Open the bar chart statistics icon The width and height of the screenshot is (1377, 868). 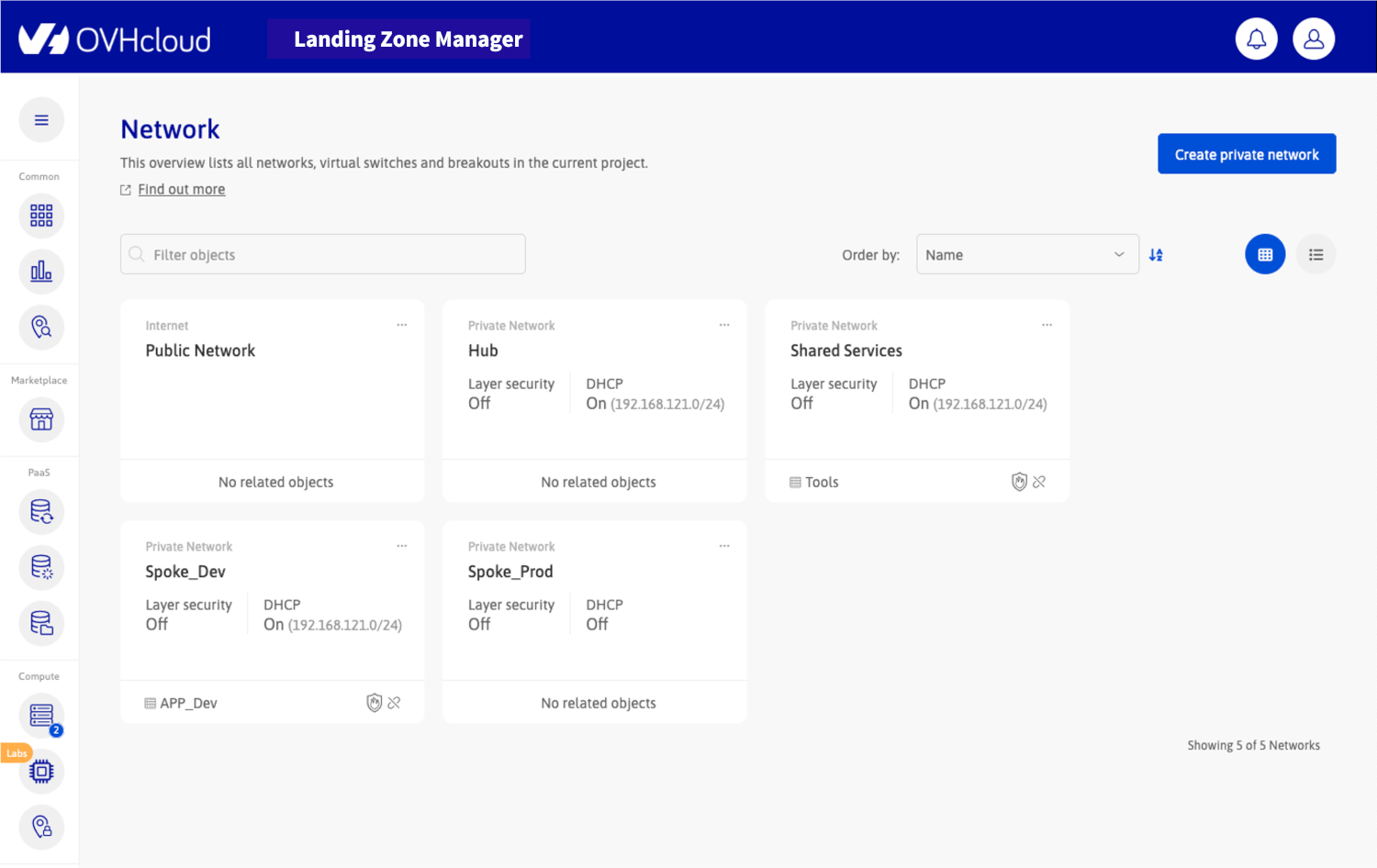pos(41,272)
